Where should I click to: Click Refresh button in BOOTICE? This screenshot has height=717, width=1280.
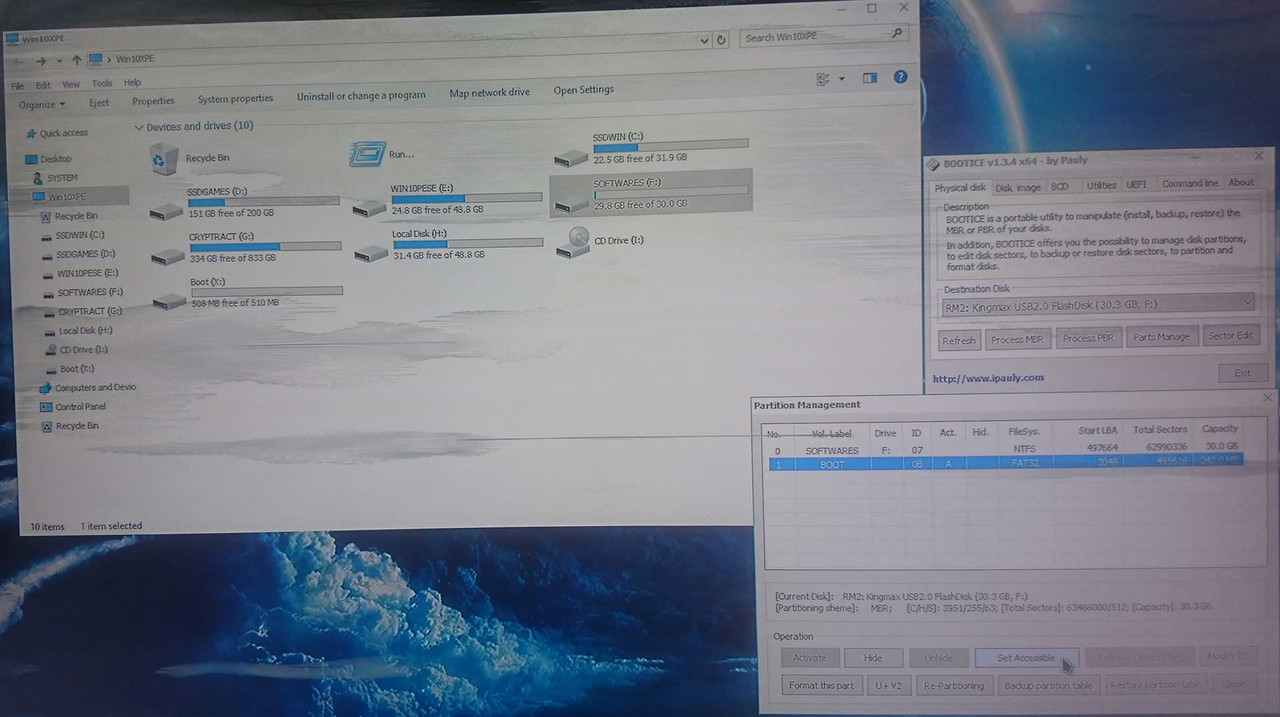[958, 341]
